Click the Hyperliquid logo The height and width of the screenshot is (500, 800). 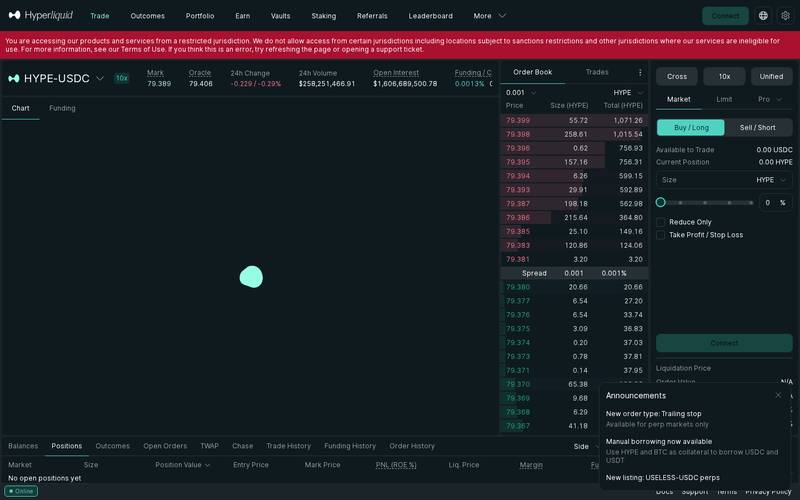[x=41, y=15]
